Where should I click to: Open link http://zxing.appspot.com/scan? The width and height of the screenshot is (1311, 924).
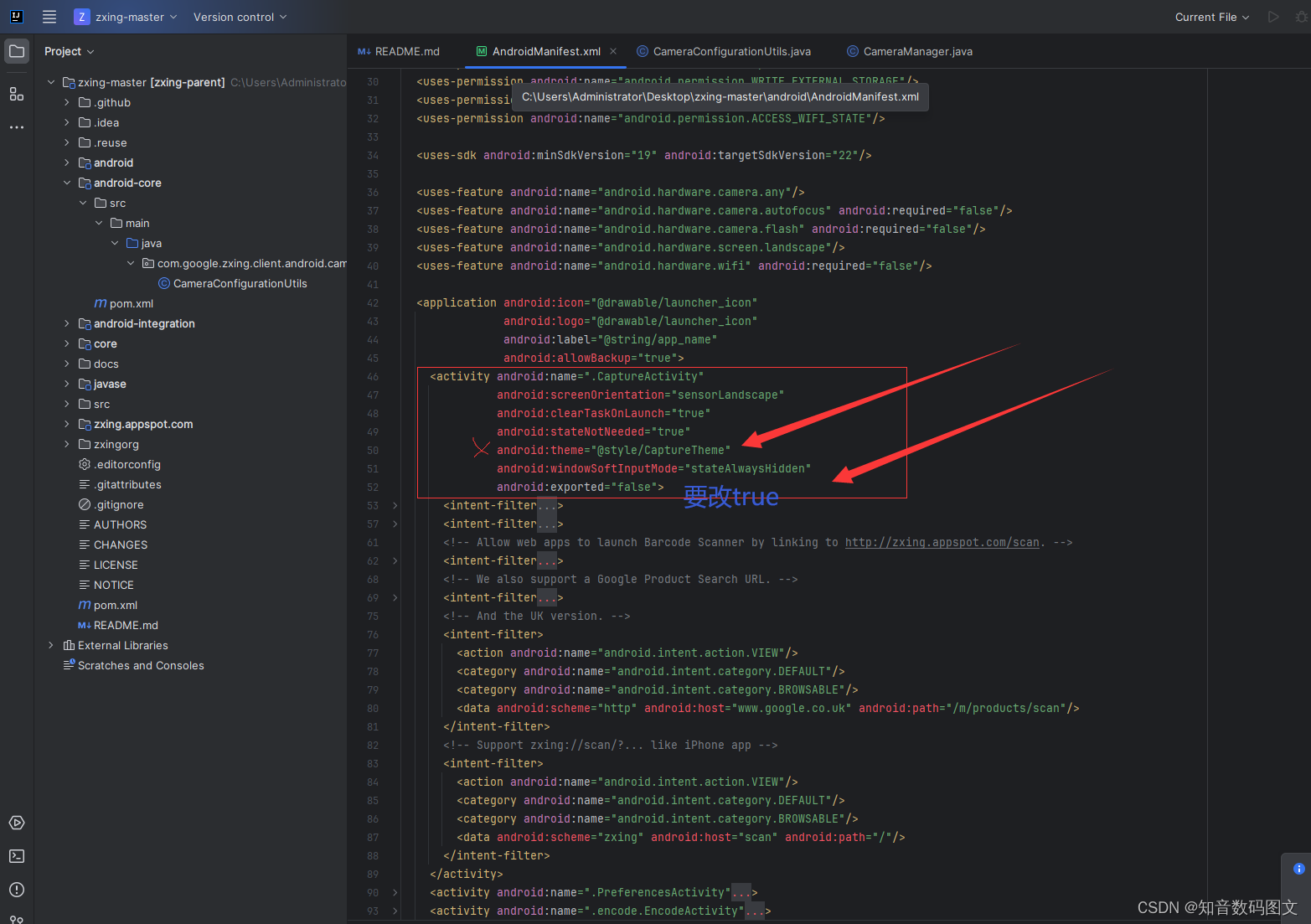(942, 542)
